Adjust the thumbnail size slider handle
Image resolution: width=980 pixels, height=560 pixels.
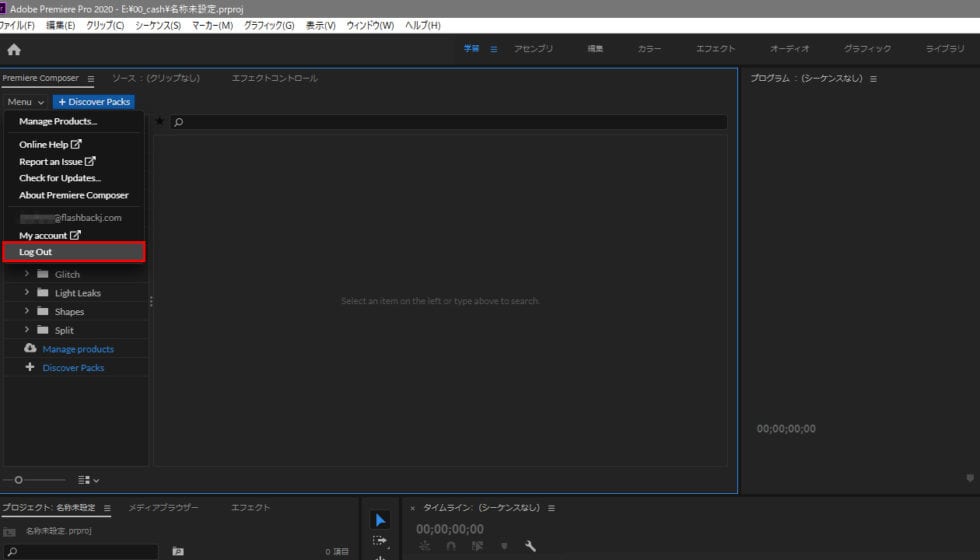19,480
